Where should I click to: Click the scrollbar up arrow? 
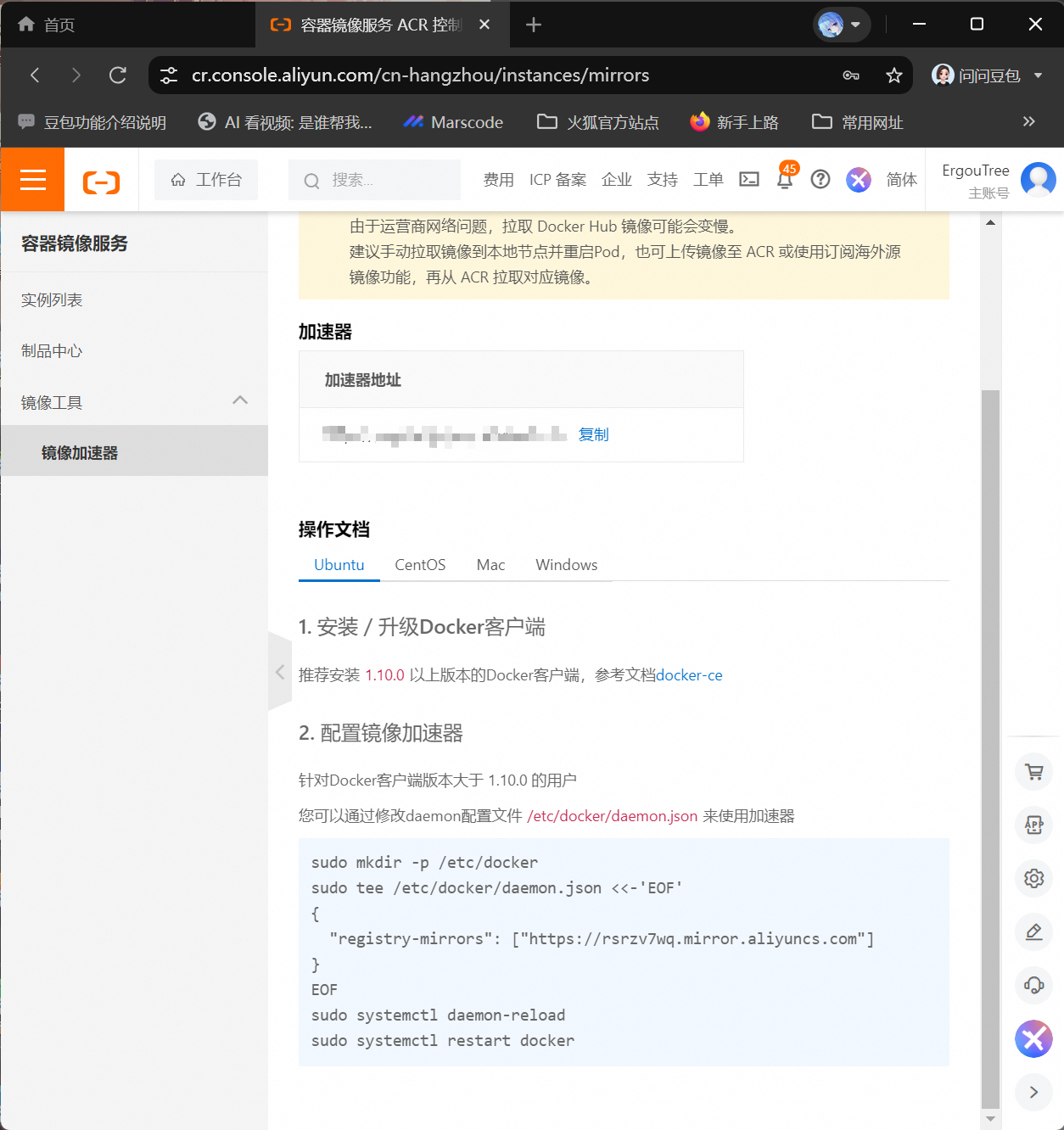coord(990,222)
